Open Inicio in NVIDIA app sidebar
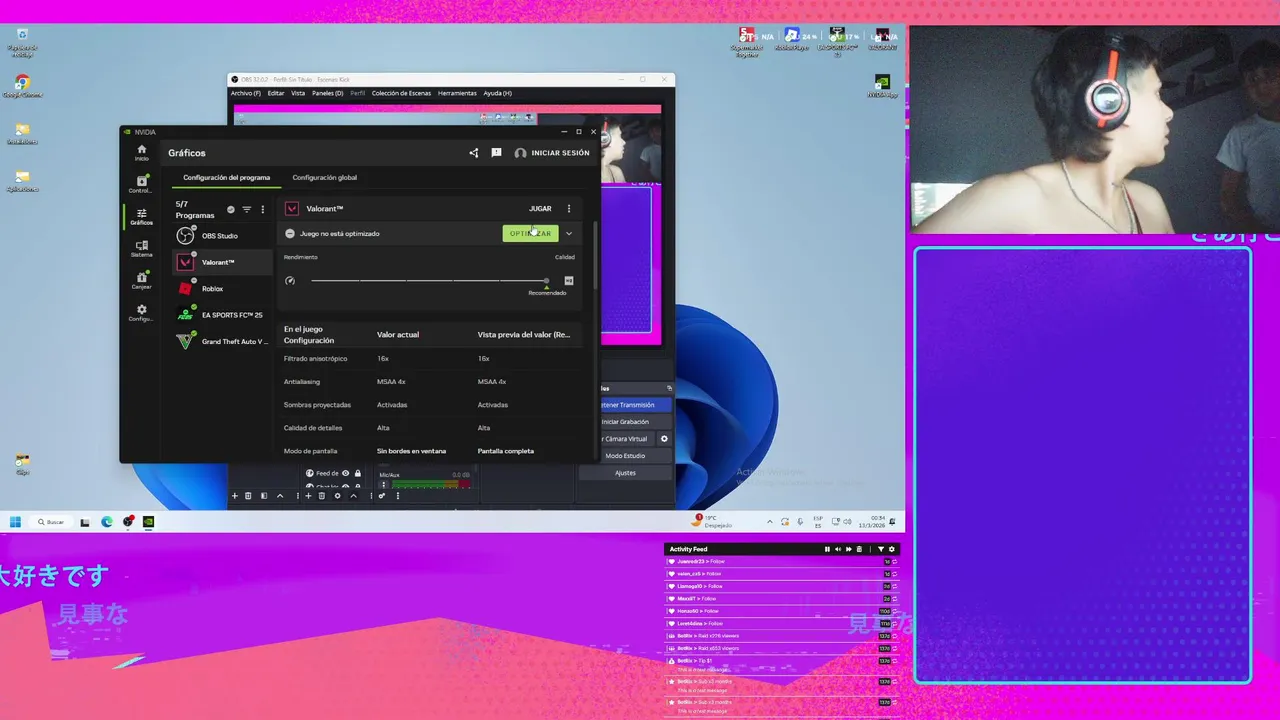 (x=141, y=152)
